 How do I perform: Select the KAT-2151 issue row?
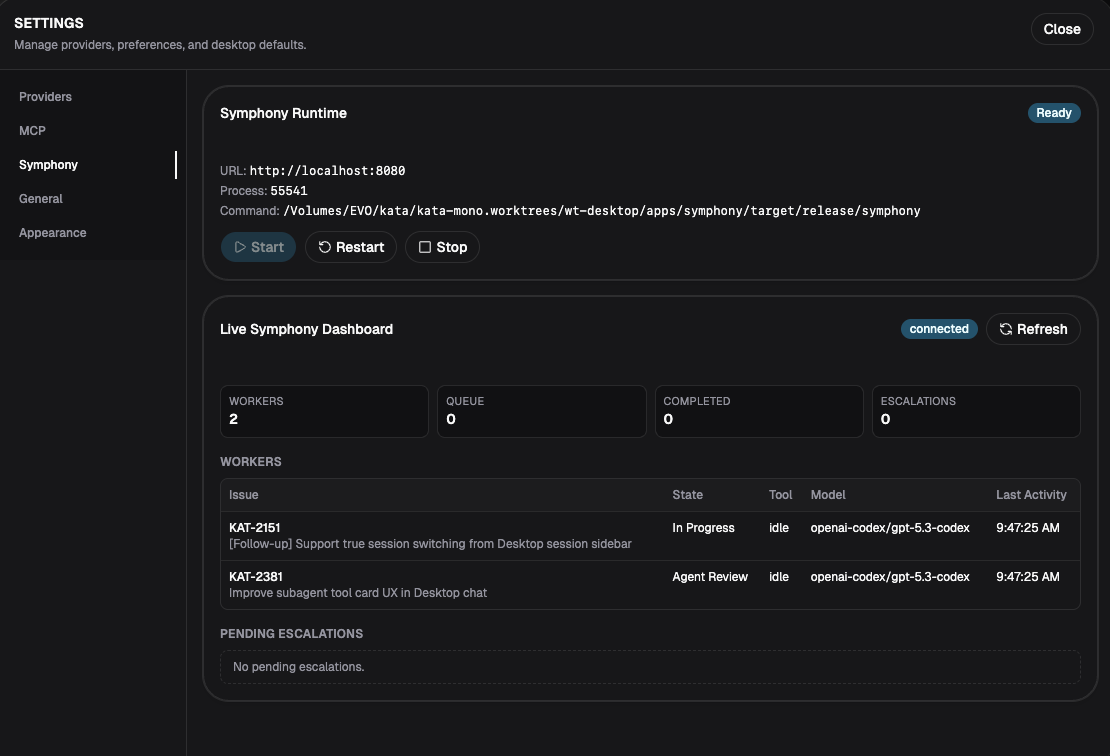[650, 536]
